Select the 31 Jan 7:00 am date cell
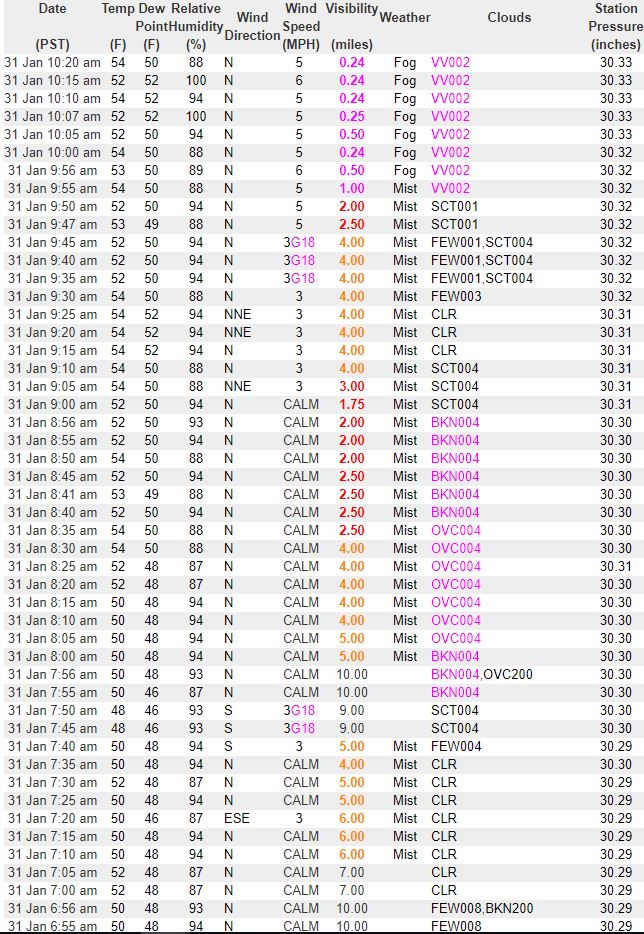644x934 pixels. click(52, 891)
